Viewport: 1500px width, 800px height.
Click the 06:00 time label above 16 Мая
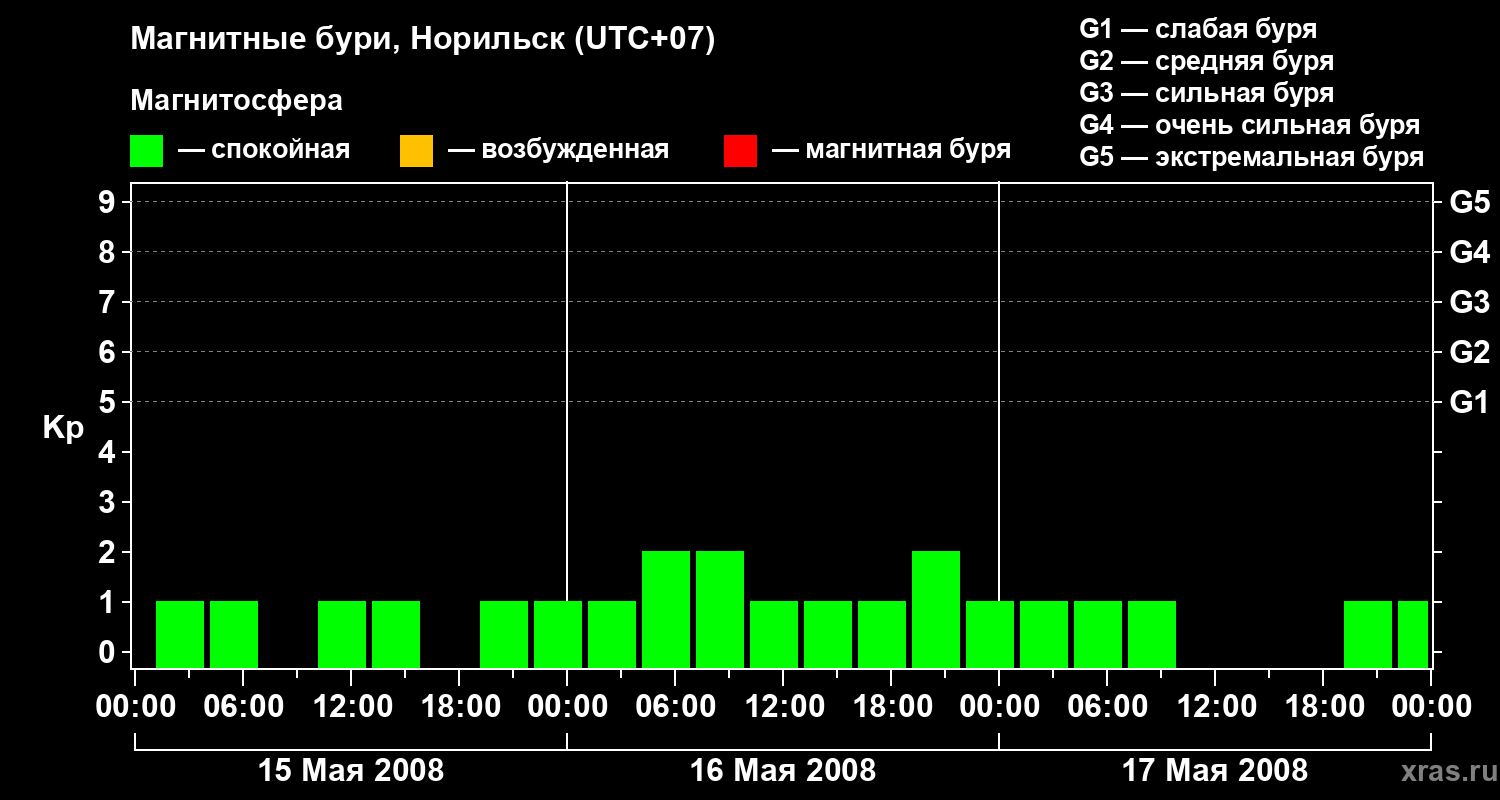tap(675, 707)
